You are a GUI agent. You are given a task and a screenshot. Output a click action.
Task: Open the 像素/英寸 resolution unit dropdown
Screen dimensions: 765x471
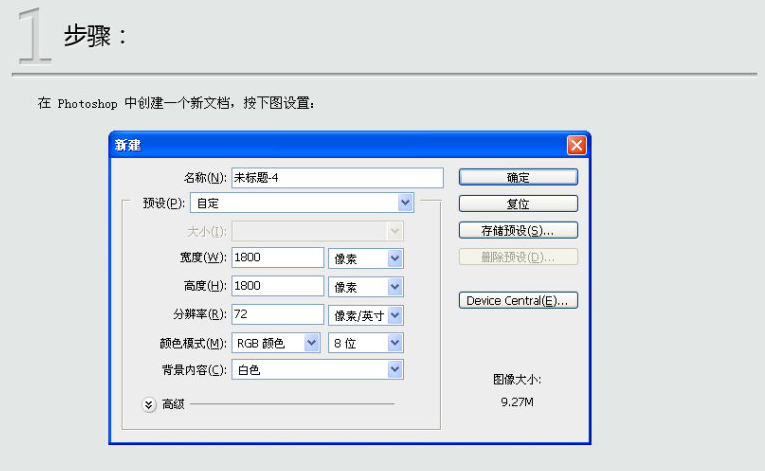(365, 315)
